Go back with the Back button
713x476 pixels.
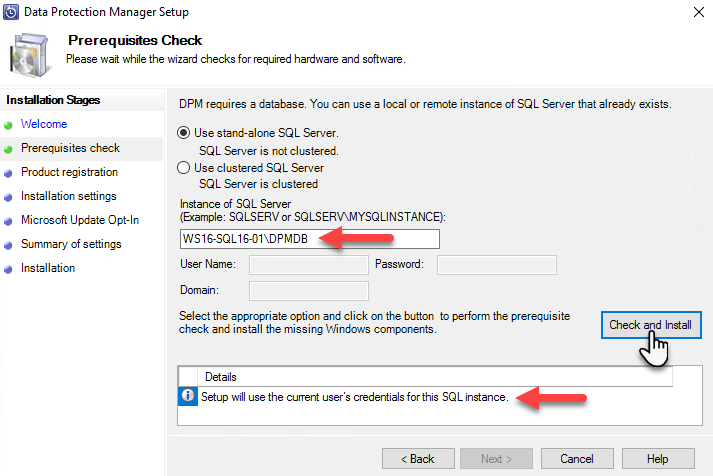pyautogui.click(x=418, y=459)
